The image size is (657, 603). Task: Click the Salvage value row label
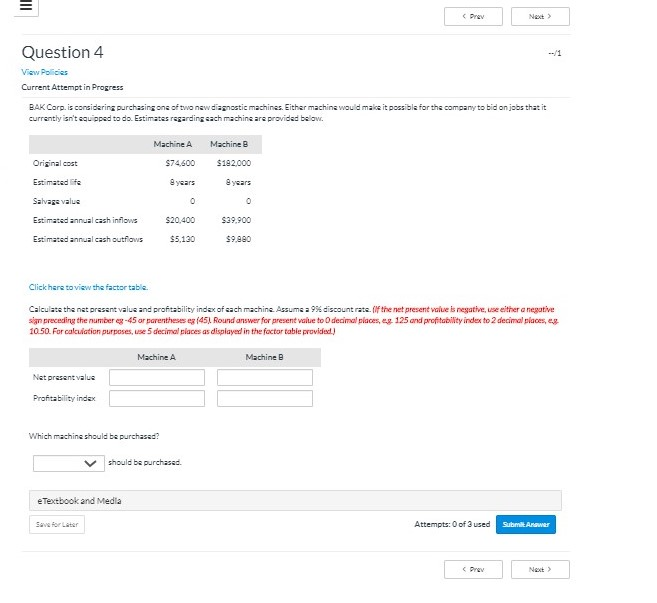(57, 201)
